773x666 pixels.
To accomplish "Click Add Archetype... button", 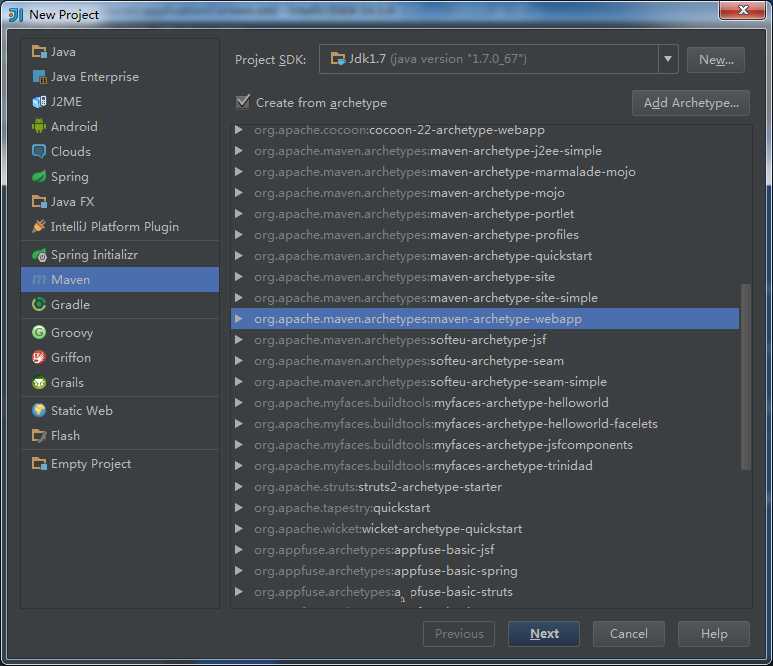I will (x=691, y=103).
